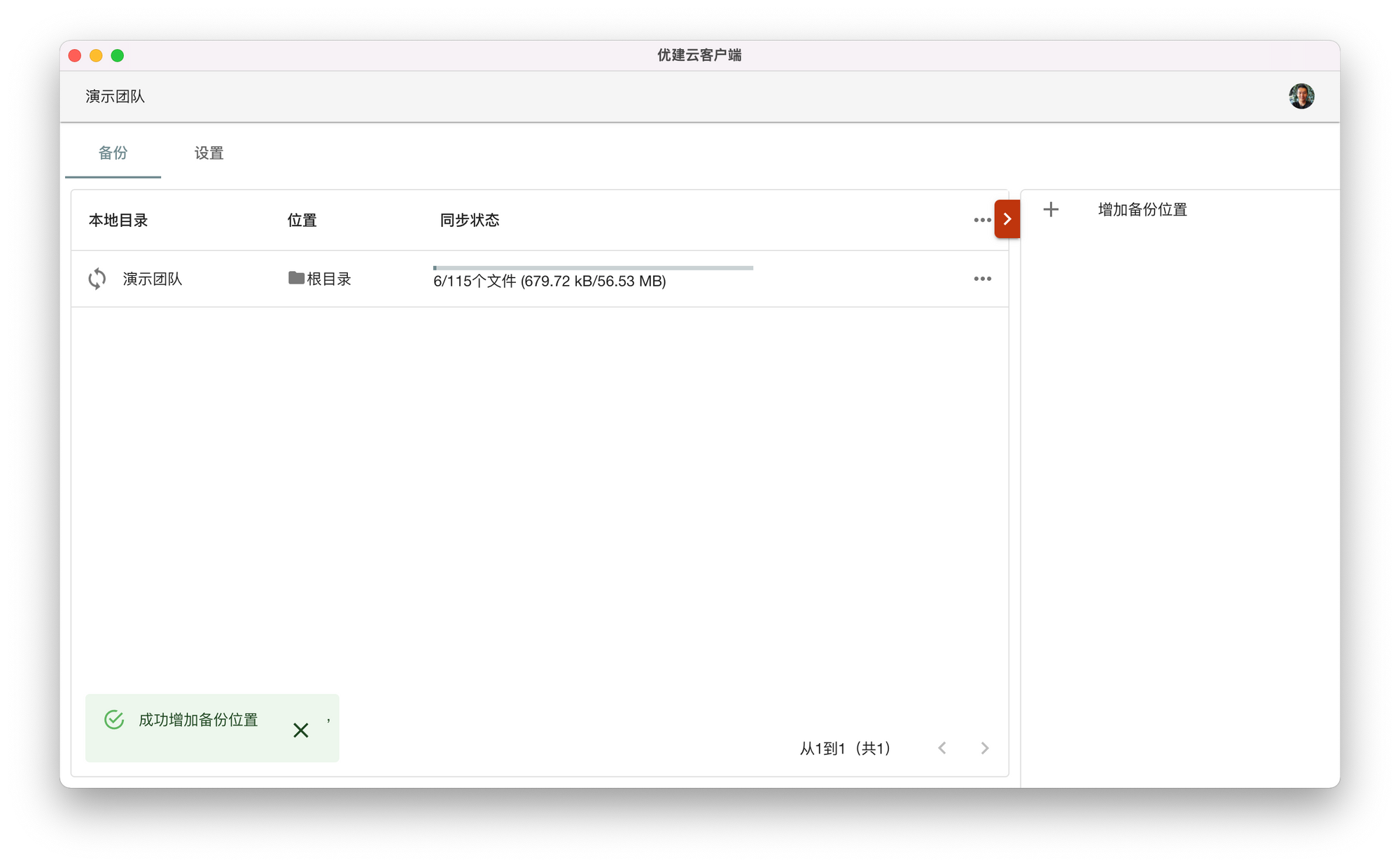
Task: Click the sync icon beside 演示团队 row
Action: pyautogui.click(x=97, y=279)
